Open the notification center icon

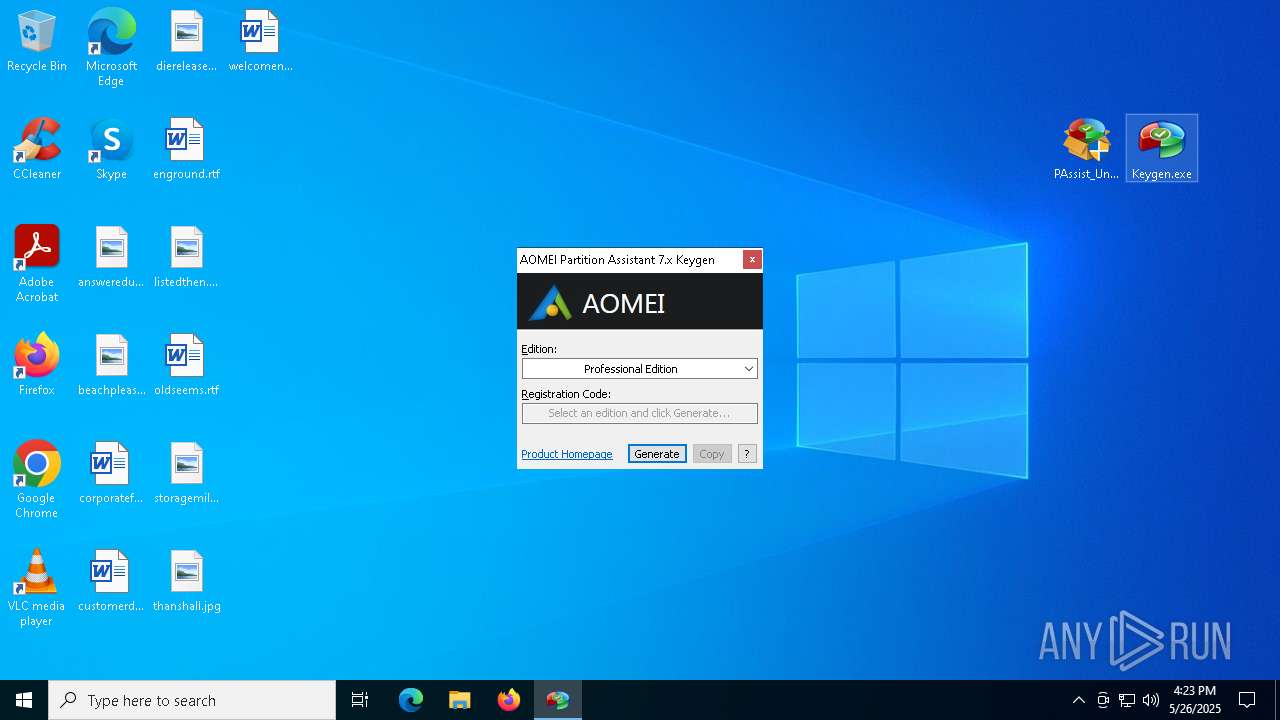[x=1247, y=700]
